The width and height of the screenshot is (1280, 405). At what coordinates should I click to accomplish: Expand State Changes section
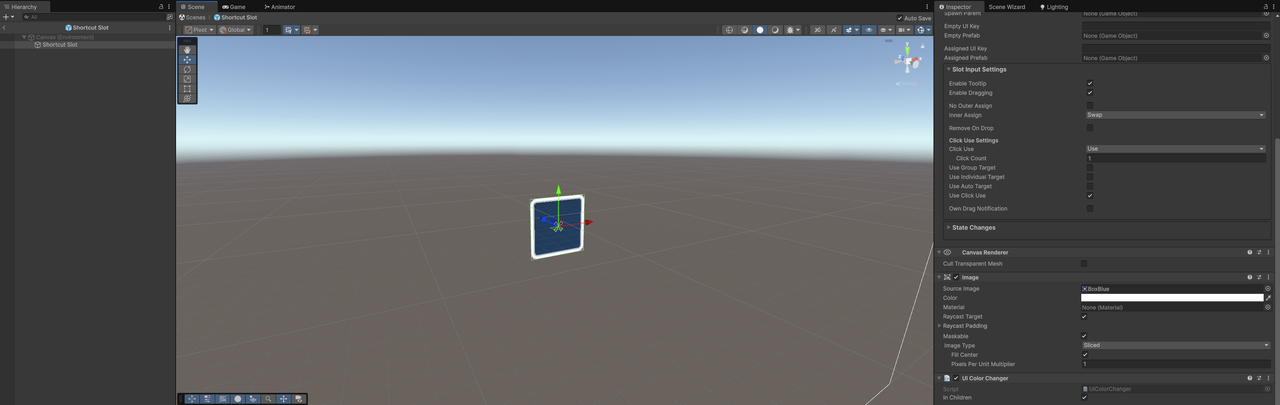coord(948,227)
